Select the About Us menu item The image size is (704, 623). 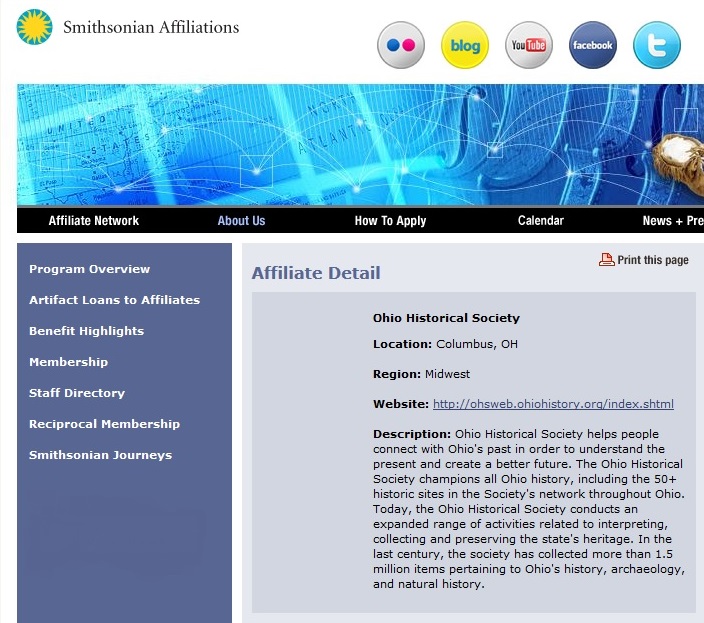[242, 220]
